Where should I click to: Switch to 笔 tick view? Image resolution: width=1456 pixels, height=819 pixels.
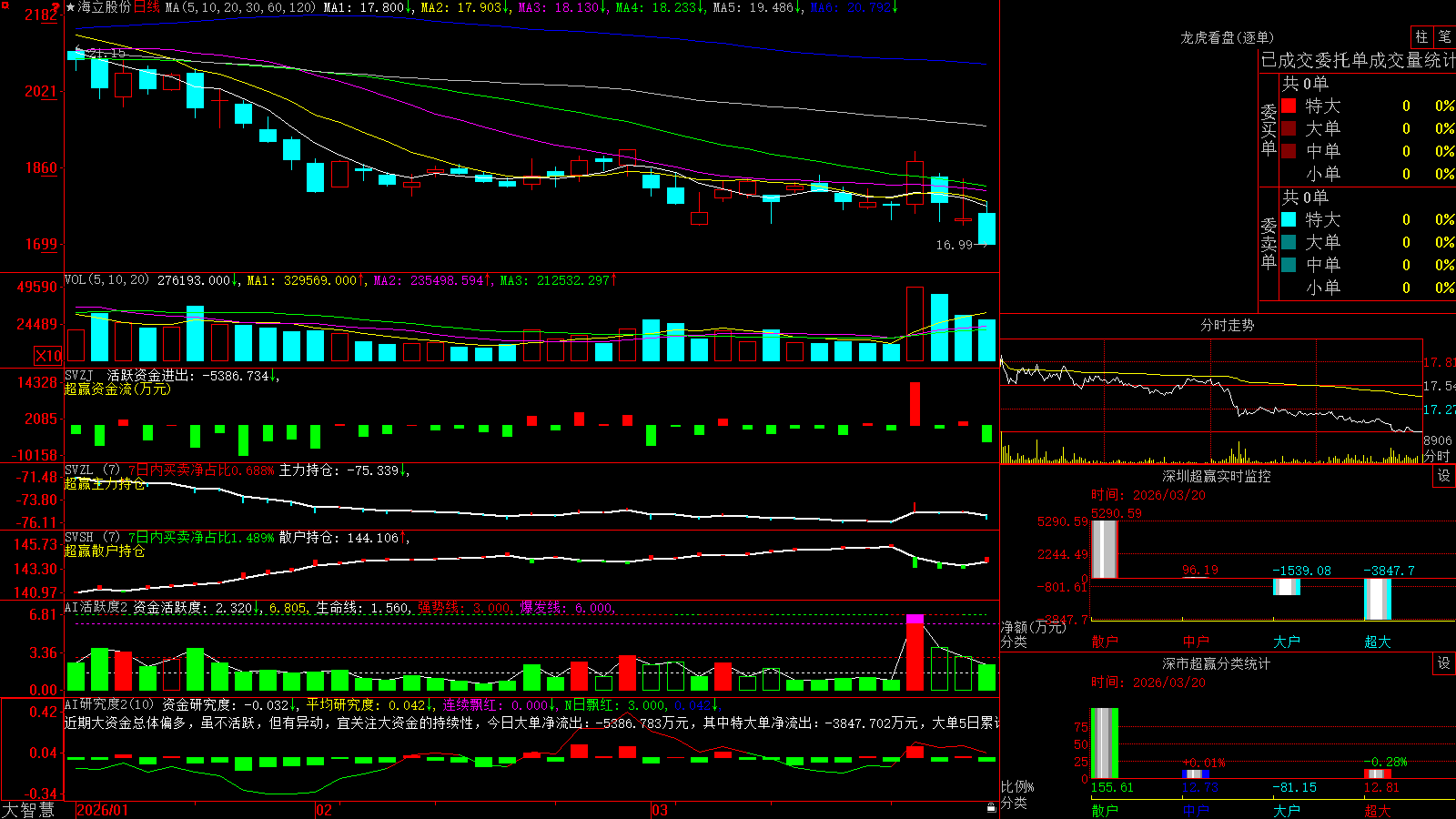pyautogui.click(x=1445, y=37)
